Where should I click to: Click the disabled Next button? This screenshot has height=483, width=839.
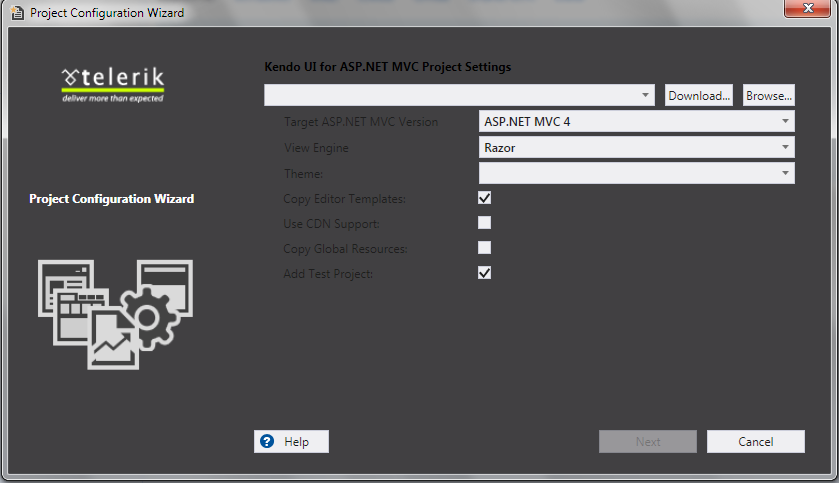[x=648, y=441]
